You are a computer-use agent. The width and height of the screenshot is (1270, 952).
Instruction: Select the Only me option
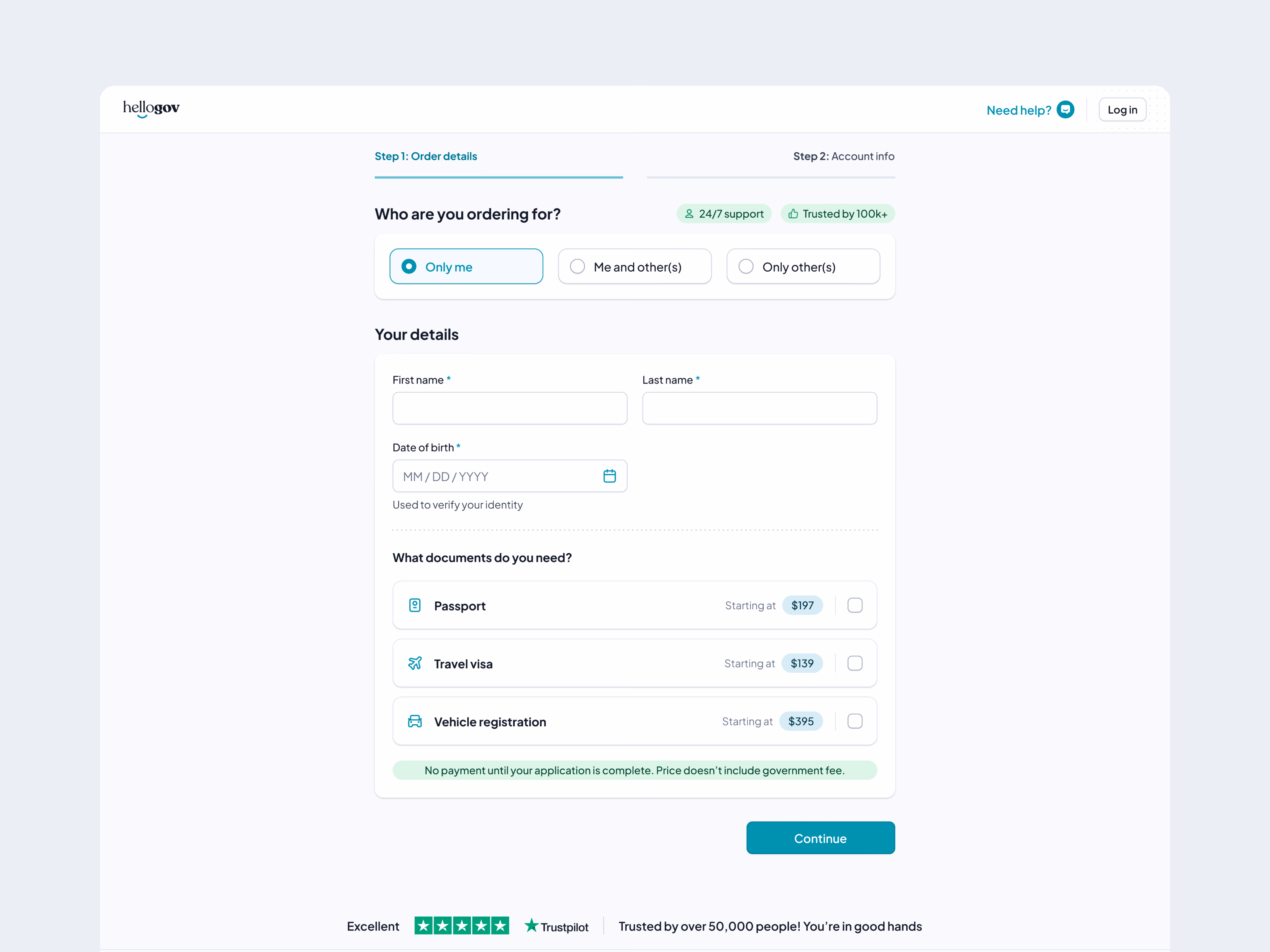(466, 266)
